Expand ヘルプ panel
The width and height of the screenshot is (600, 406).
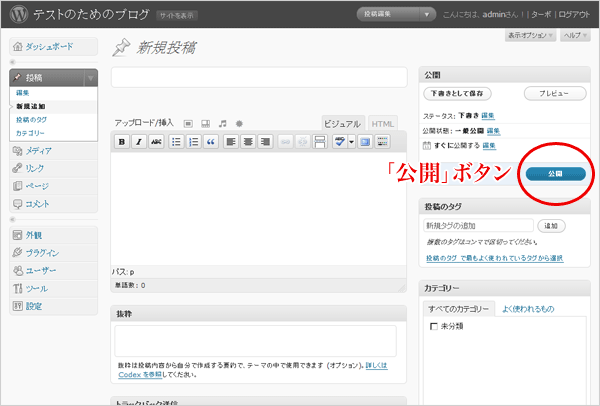[576, 35]
